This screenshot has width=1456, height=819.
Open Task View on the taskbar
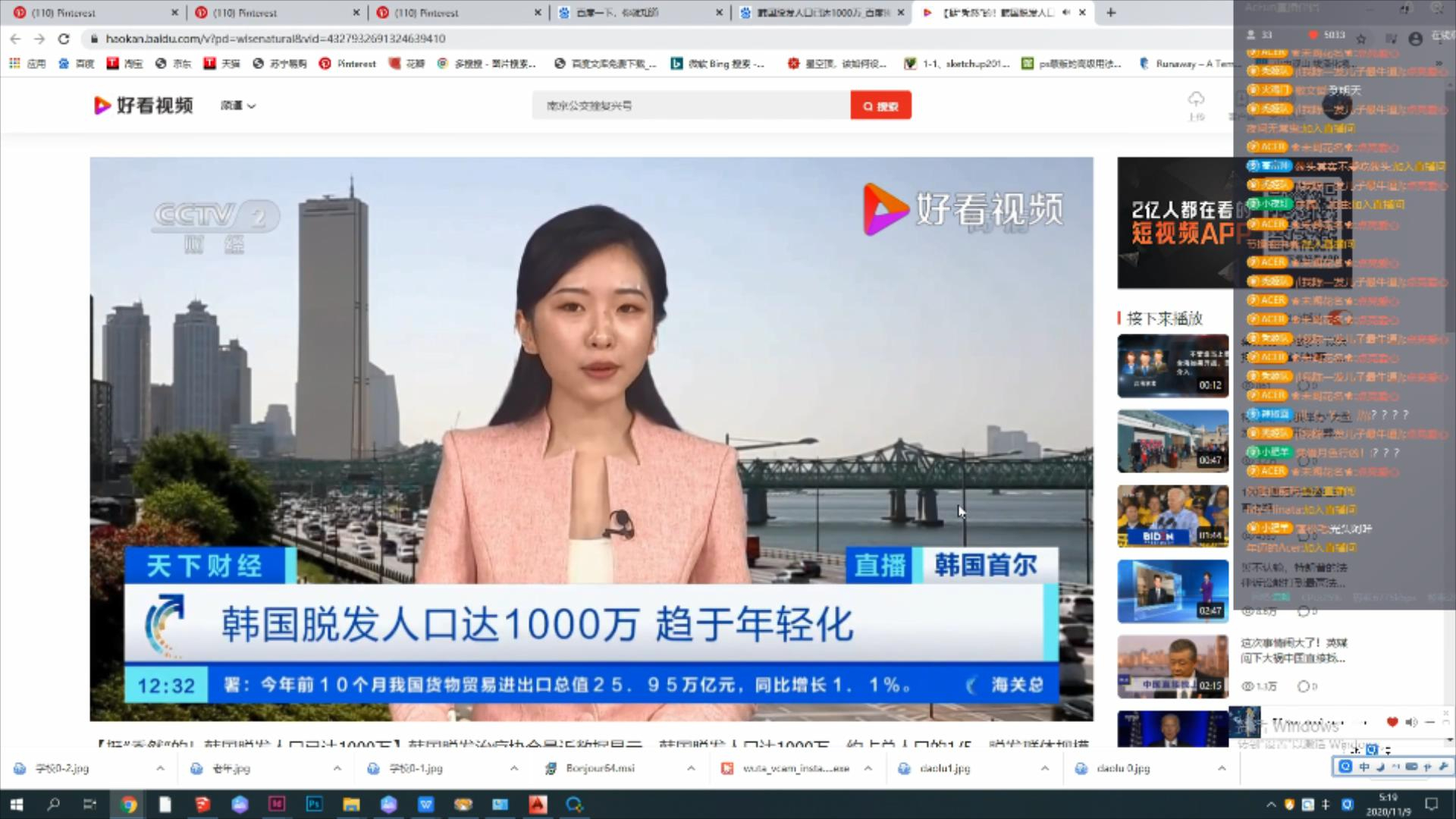click(89, 804)
